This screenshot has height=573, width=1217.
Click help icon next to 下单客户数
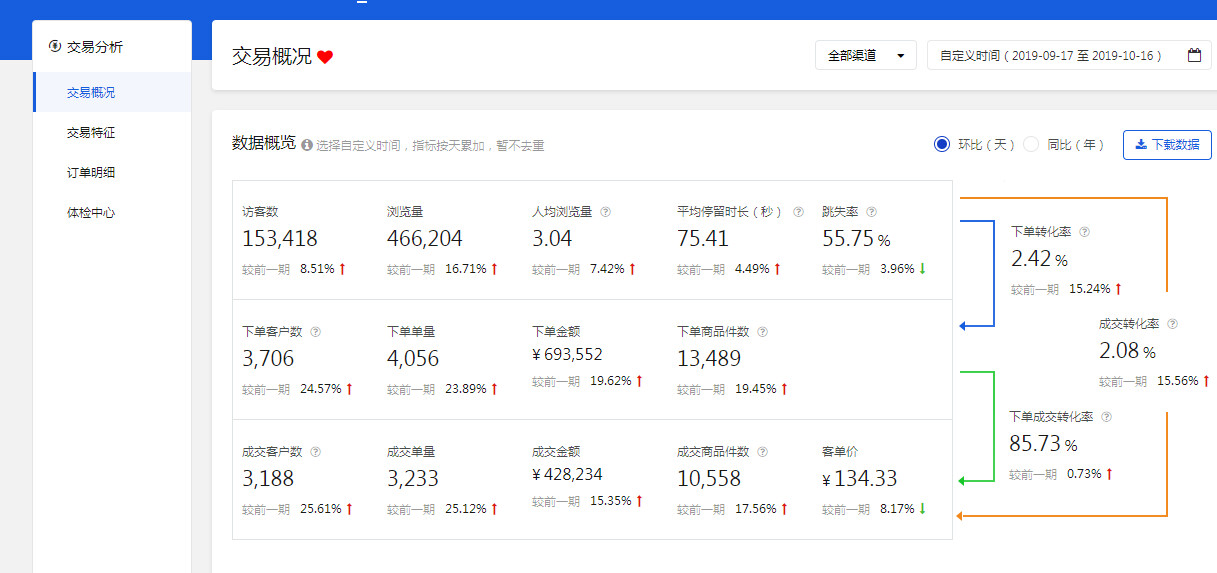pos(316,332)
